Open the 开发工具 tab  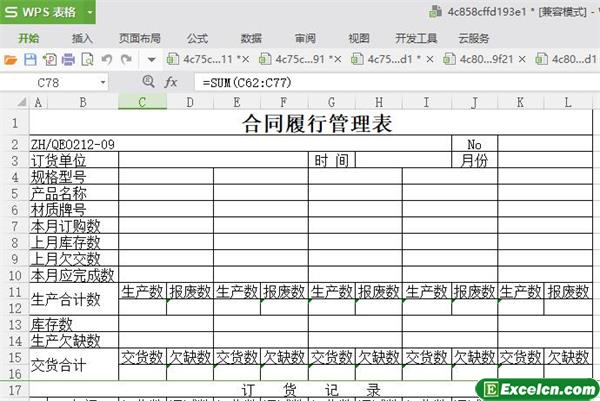tap(416, 38)
